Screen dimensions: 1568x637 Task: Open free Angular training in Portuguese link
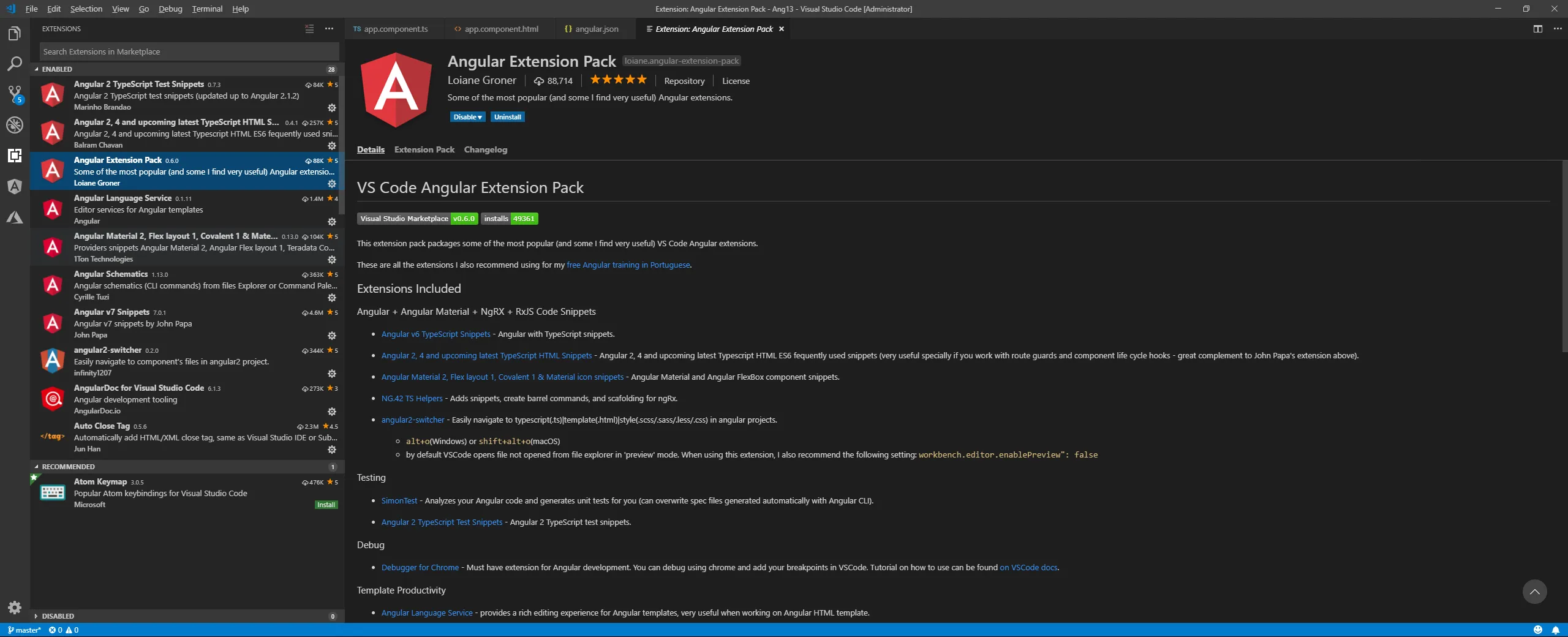[628, 265]
